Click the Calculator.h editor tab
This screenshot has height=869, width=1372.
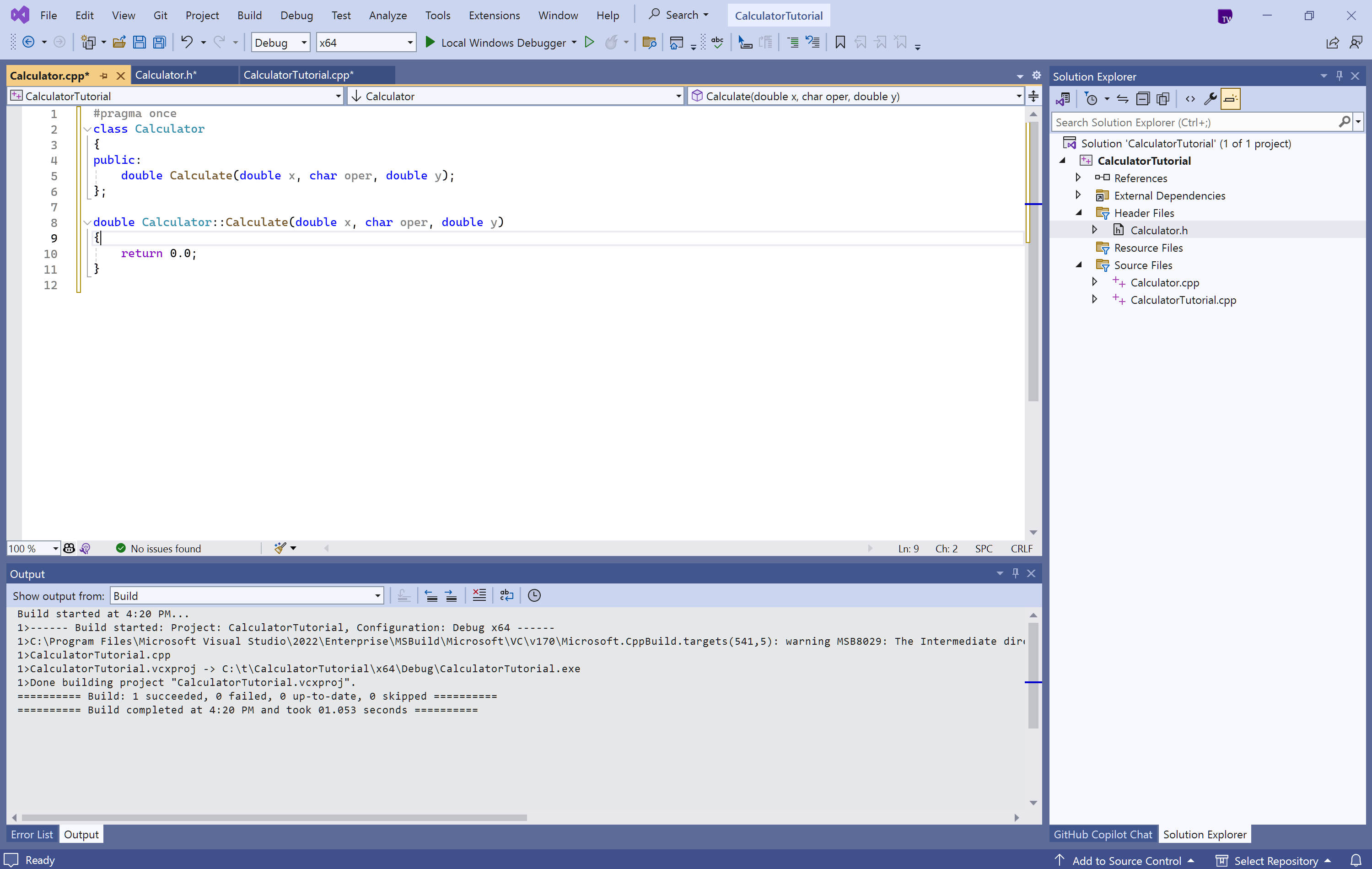pos(165,75)
